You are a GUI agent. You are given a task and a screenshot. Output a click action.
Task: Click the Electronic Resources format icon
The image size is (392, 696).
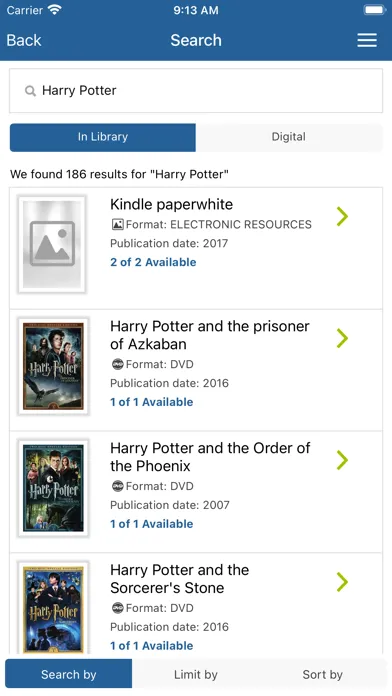[117, 225]
